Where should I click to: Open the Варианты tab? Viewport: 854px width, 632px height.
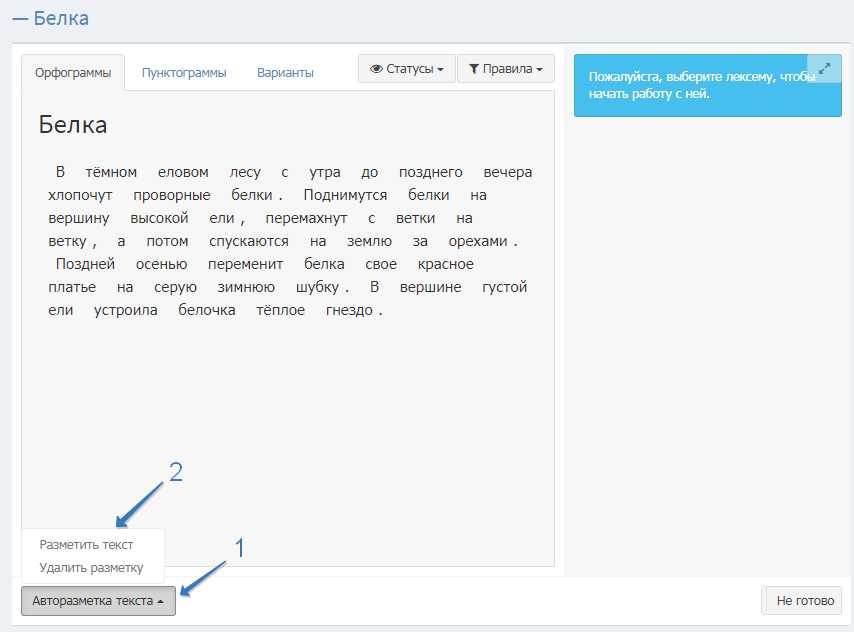pos(285,73)
